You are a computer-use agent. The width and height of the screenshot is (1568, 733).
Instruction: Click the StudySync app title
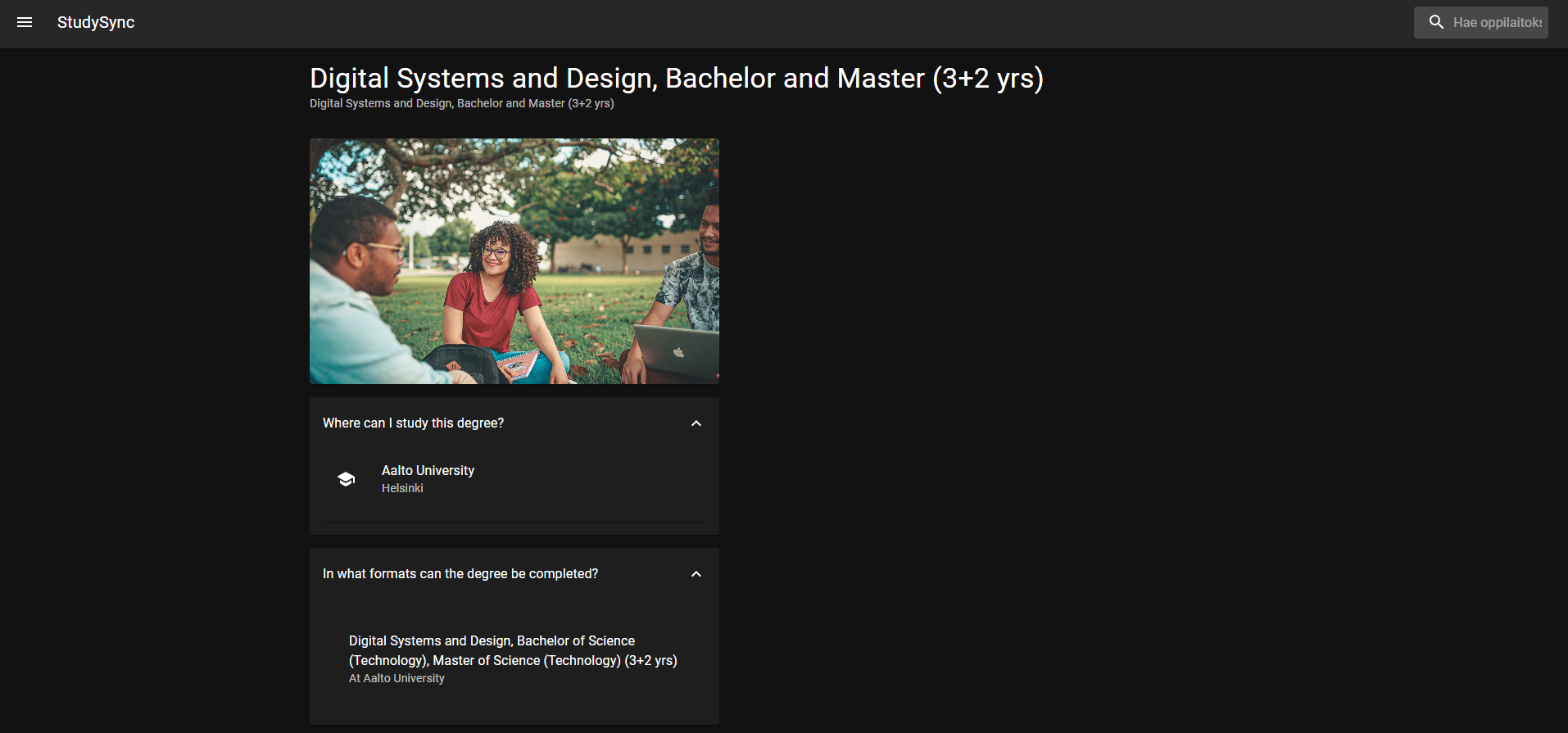[96, 23]
